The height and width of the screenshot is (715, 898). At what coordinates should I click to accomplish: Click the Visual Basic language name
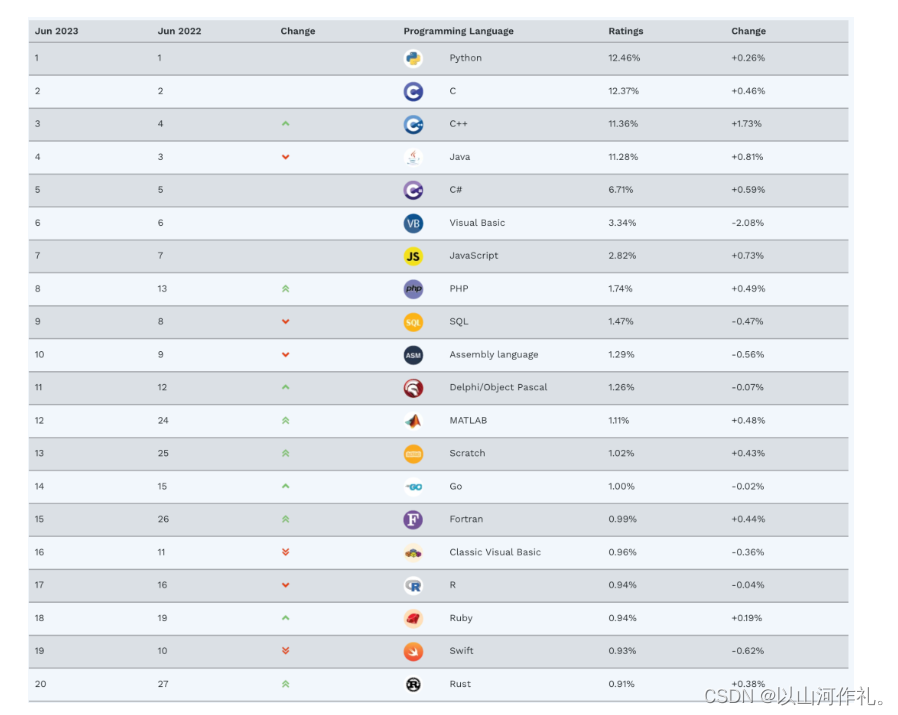coord(477,223)
